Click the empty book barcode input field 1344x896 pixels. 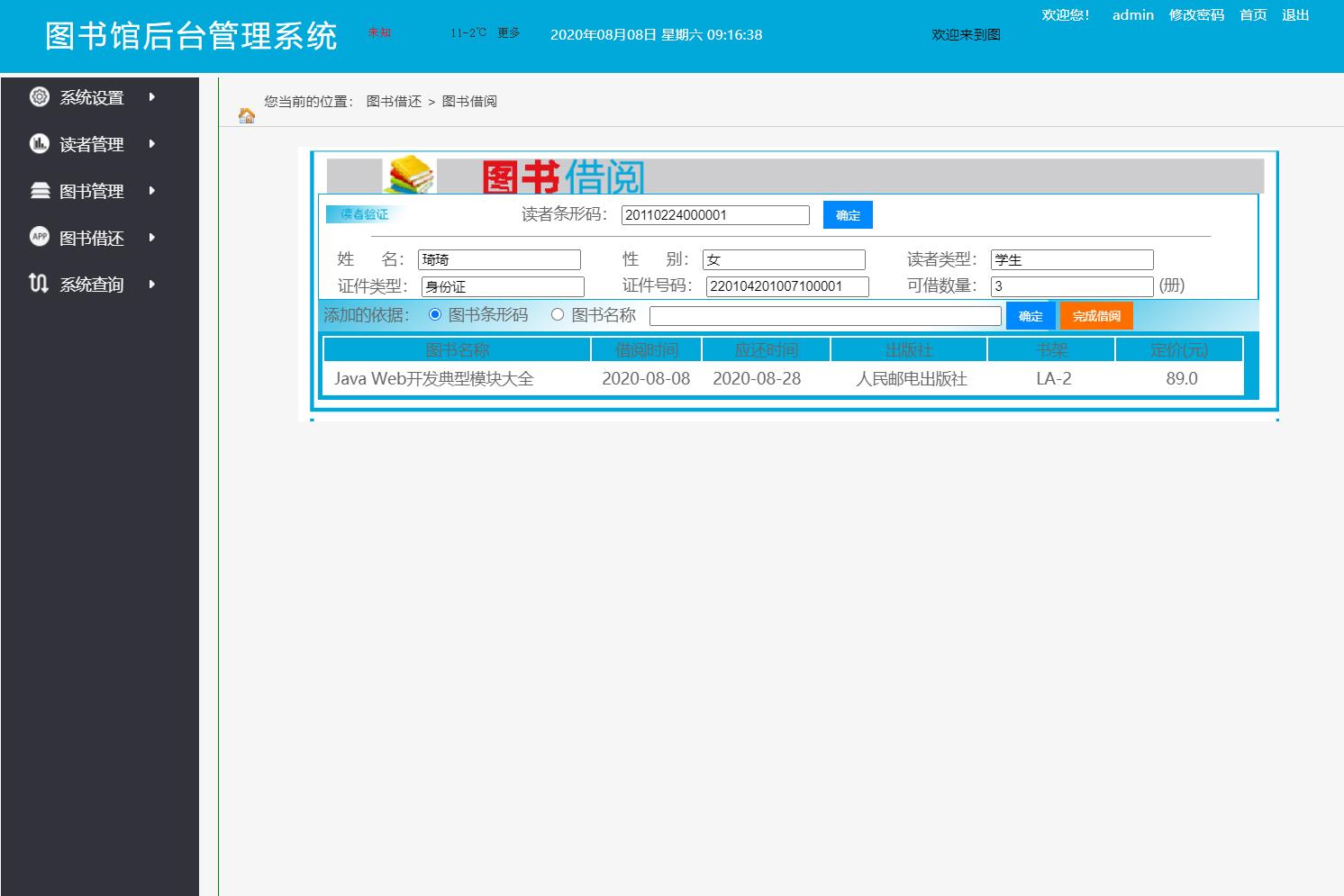(x=825, y=315)
